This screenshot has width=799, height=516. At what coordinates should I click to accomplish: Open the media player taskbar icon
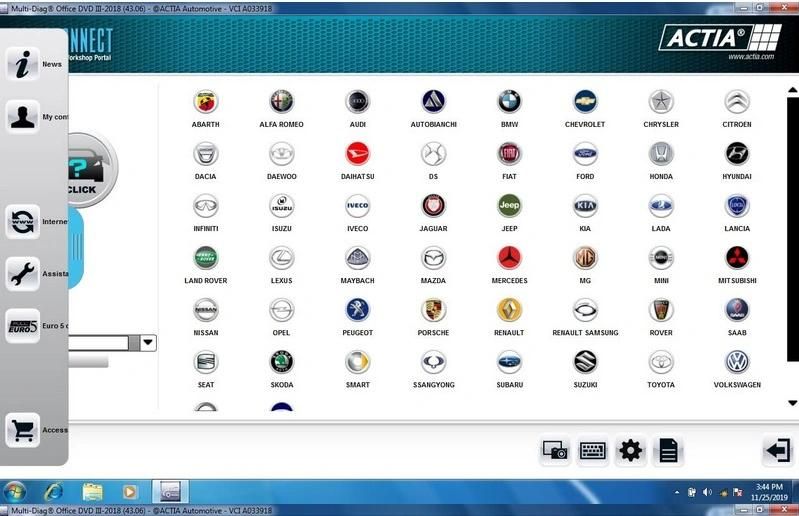tap(130, 492)
